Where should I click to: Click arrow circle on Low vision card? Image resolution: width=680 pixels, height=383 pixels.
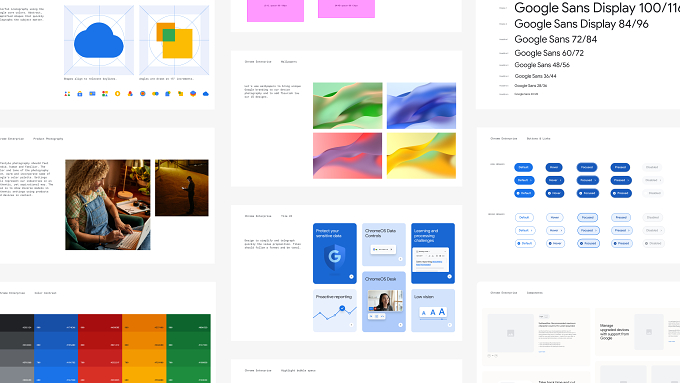tap(449, 325)
